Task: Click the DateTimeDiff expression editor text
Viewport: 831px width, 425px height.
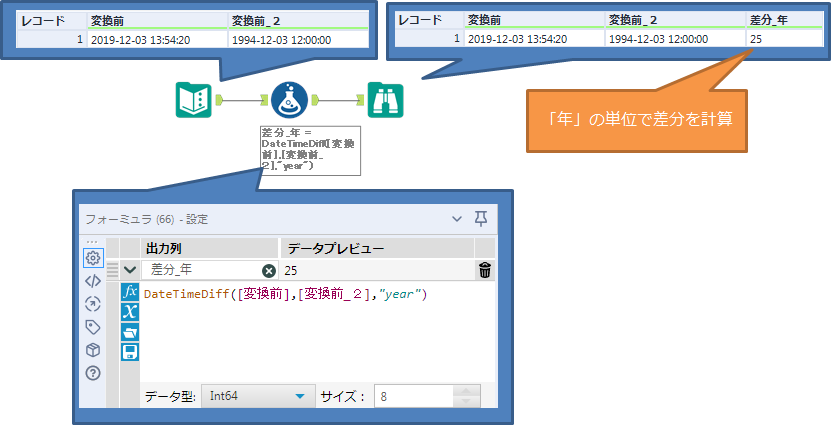Action: [x=285, y=295]
